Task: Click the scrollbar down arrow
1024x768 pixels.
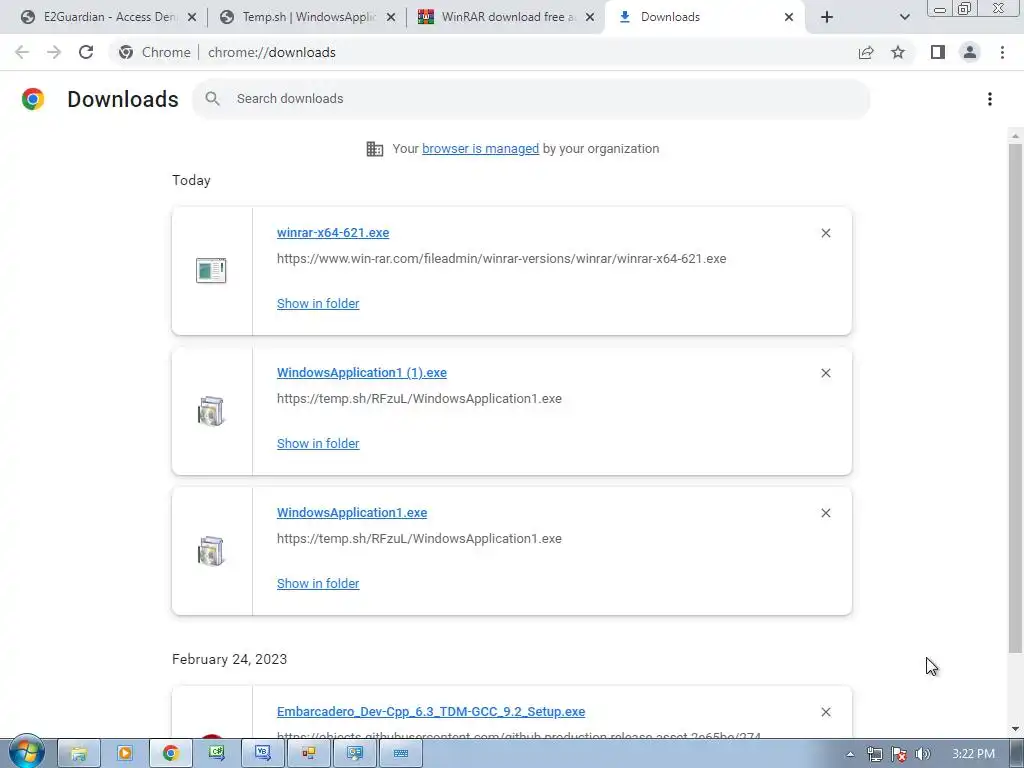Action: [x=1015, y=729]
